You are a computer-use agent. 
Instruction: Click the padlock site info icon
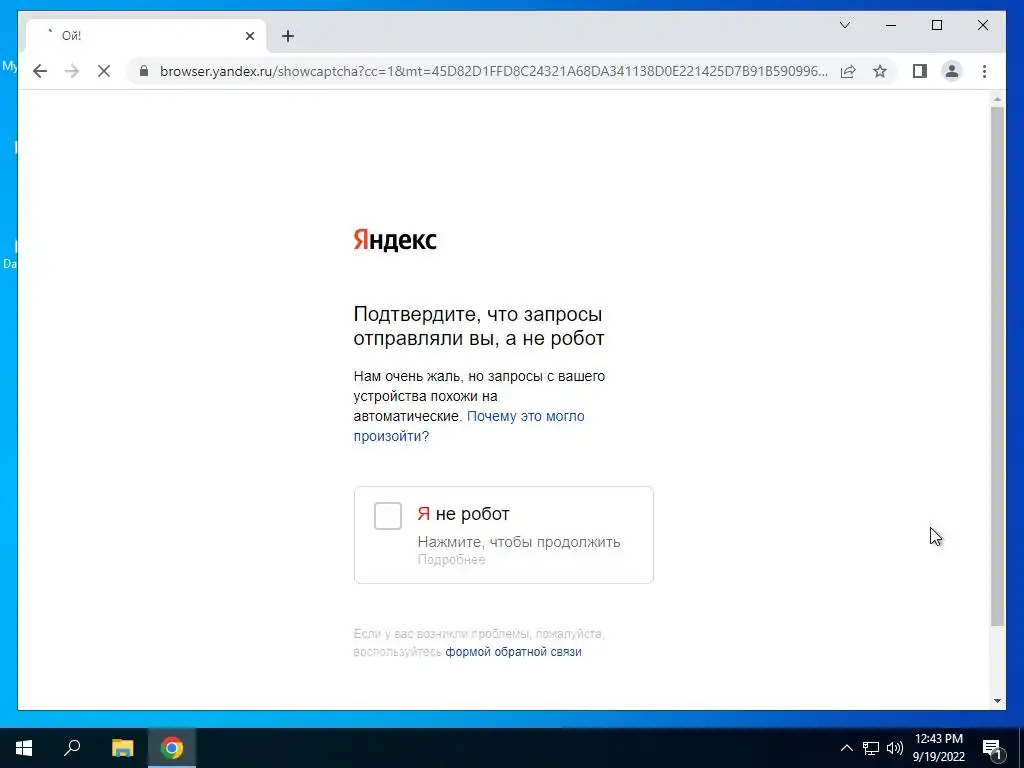tap(144, 71)
